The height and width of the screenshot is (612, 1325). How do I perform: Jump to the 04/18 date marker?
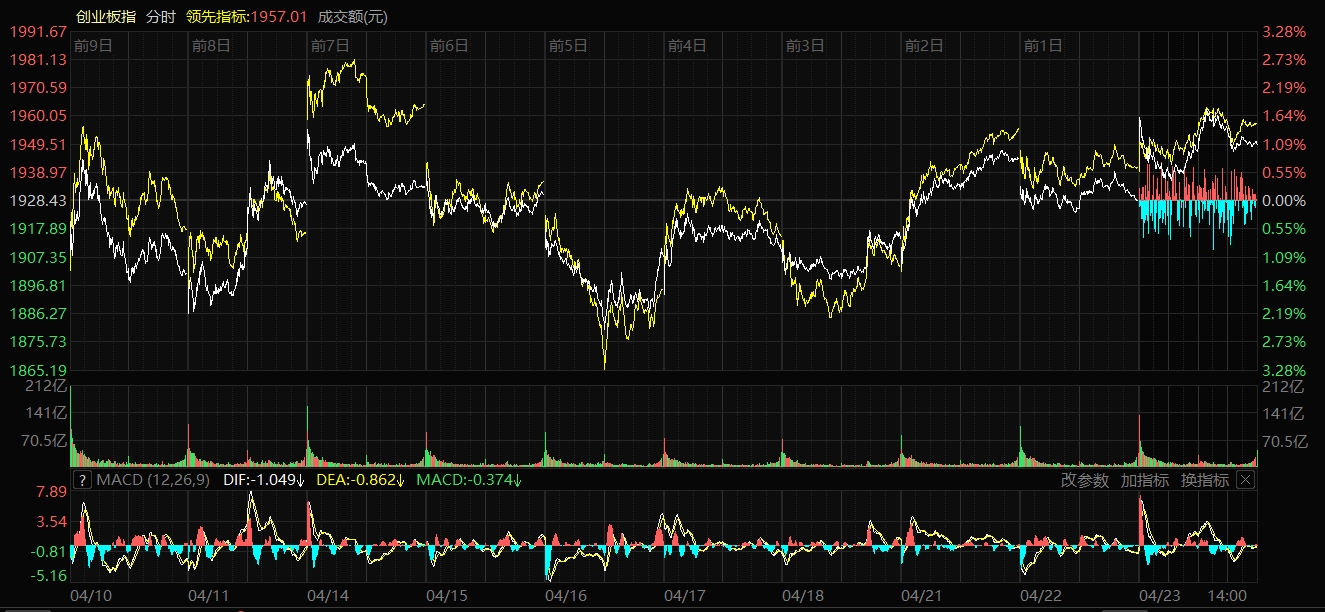[x=804, y=595]
